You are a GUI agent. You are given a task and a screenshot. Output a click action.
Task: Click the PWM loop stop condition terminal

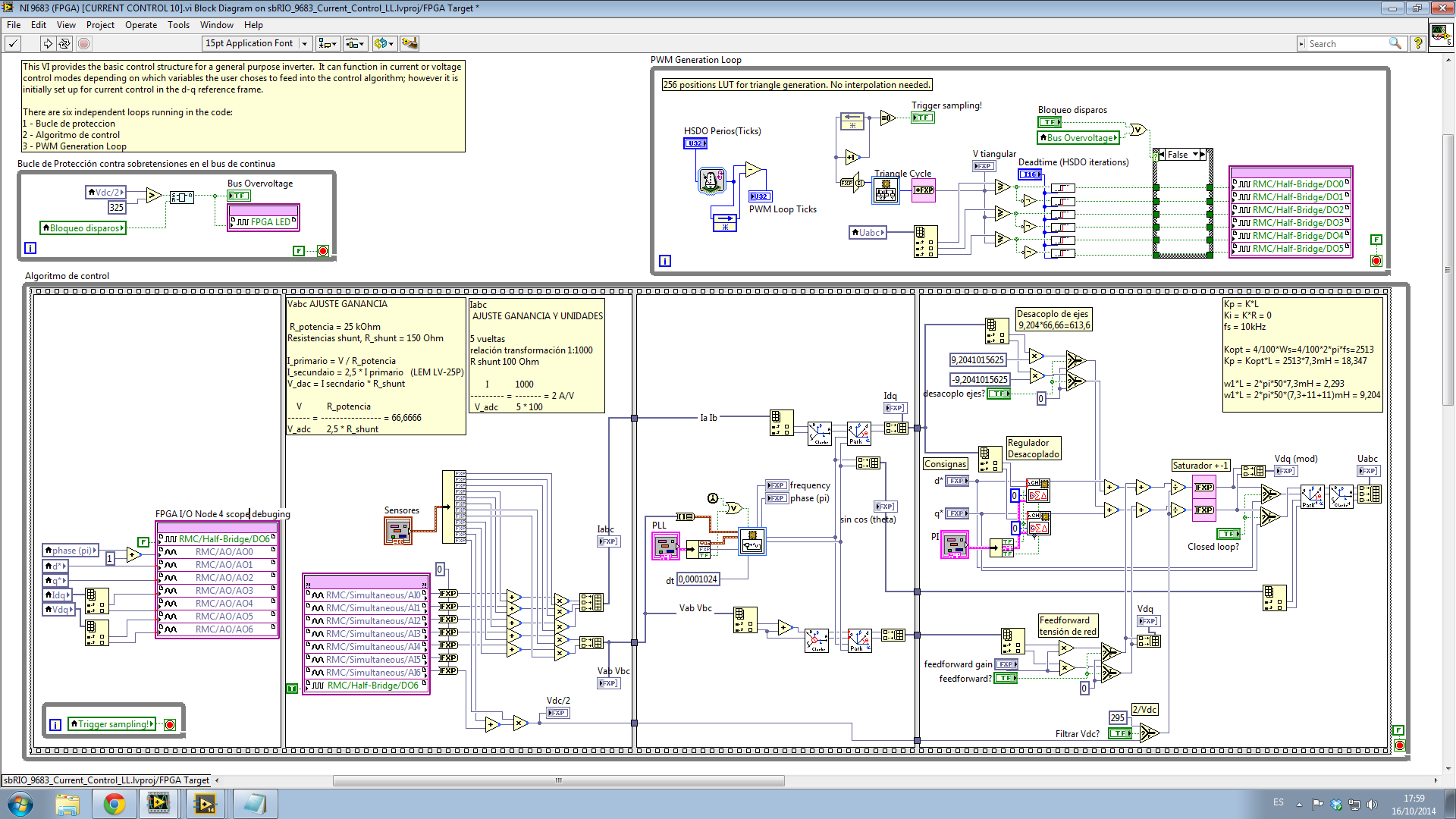(x=1376, y=261)
